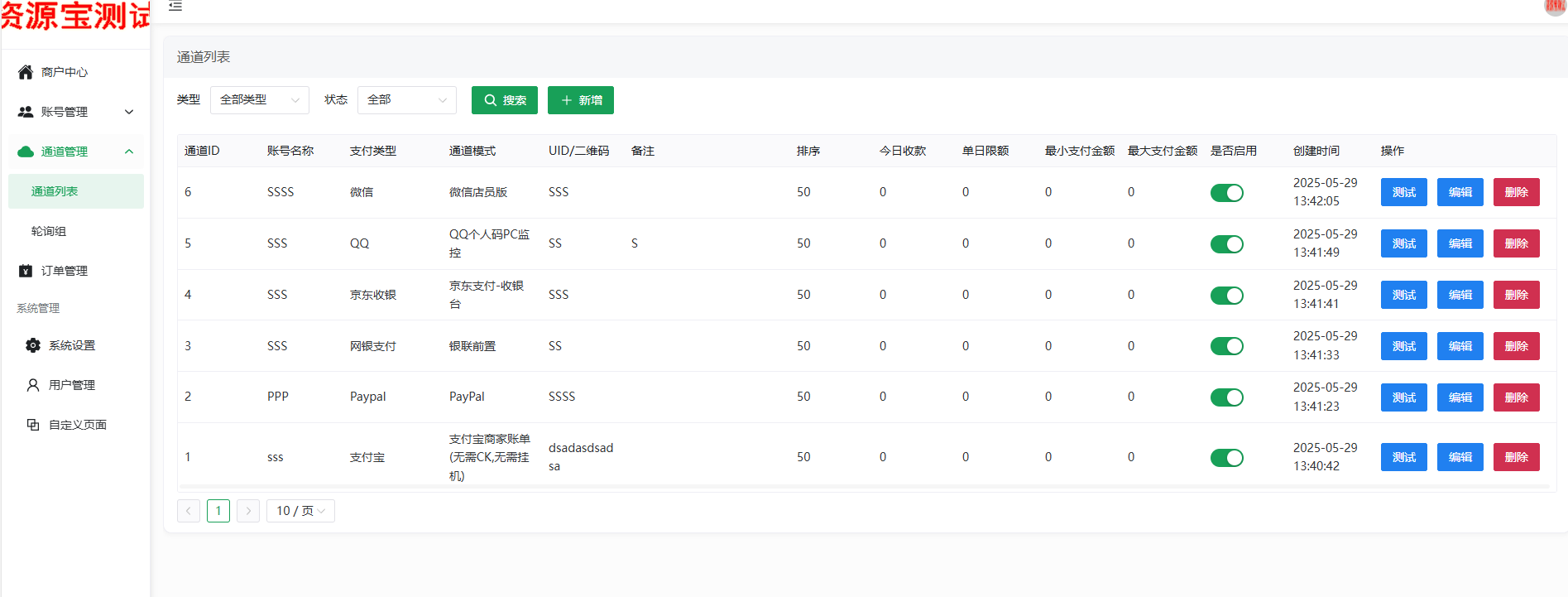Click 编辑 for channel 6 微信
Image resolution: width=1568 pixels, height=597 pixels.
click(x=1460, y=192)
